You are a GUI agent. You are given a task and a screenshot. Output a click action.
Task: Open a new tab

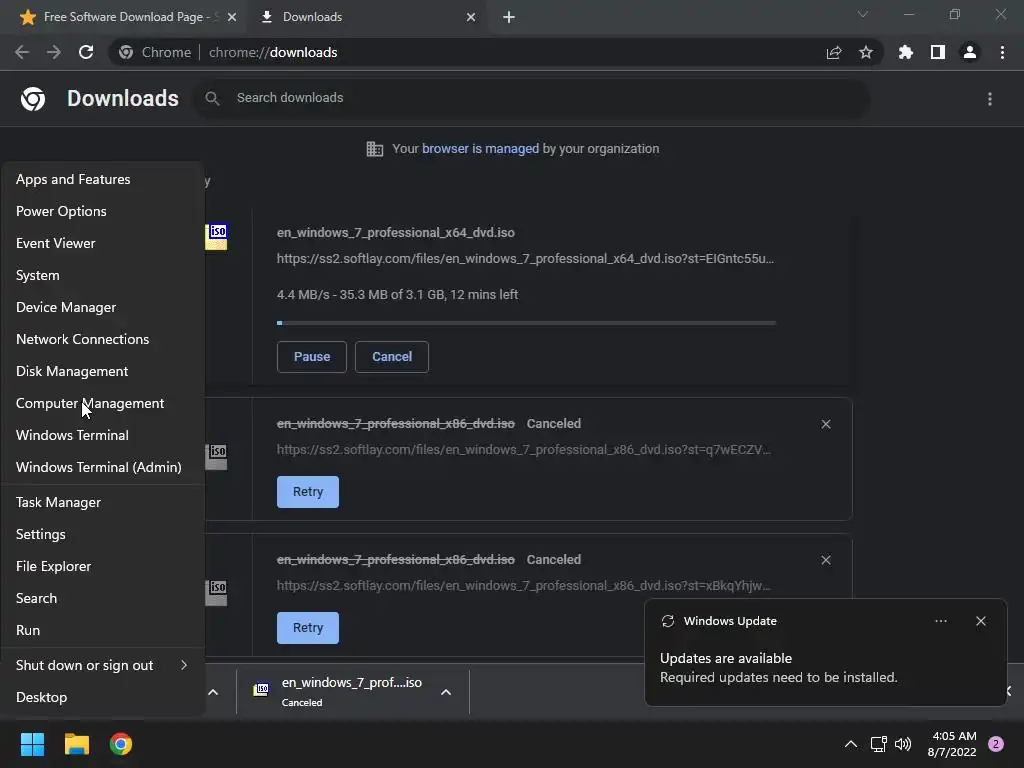tap(509, 17)
